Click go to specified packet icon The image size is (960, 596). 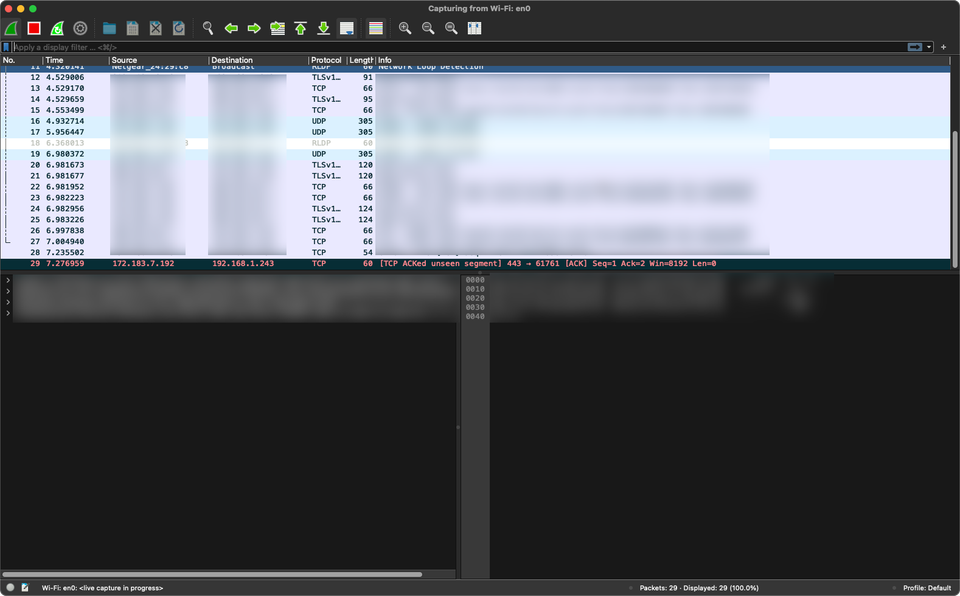pos(277,28)
